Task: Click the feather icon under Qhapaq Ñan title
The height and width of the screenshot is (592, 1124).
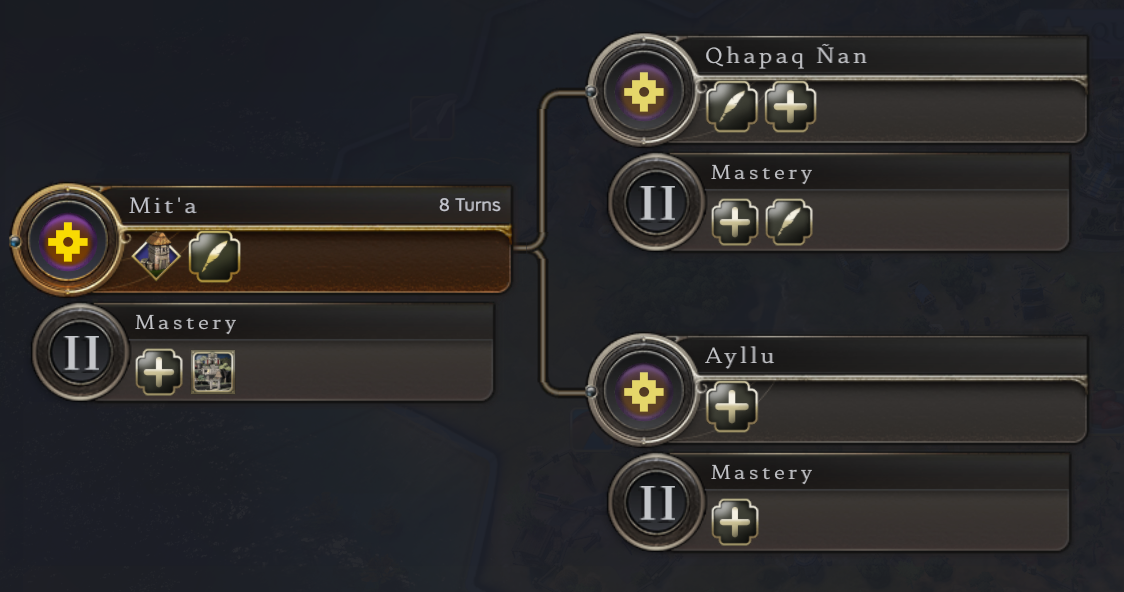Action: coord(732,107)
